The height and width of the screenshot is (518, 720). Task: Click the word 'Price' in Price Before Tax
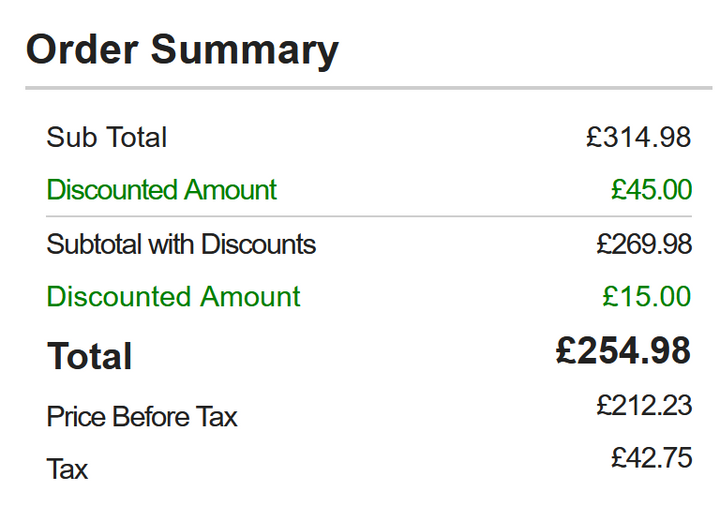[76, 416]
